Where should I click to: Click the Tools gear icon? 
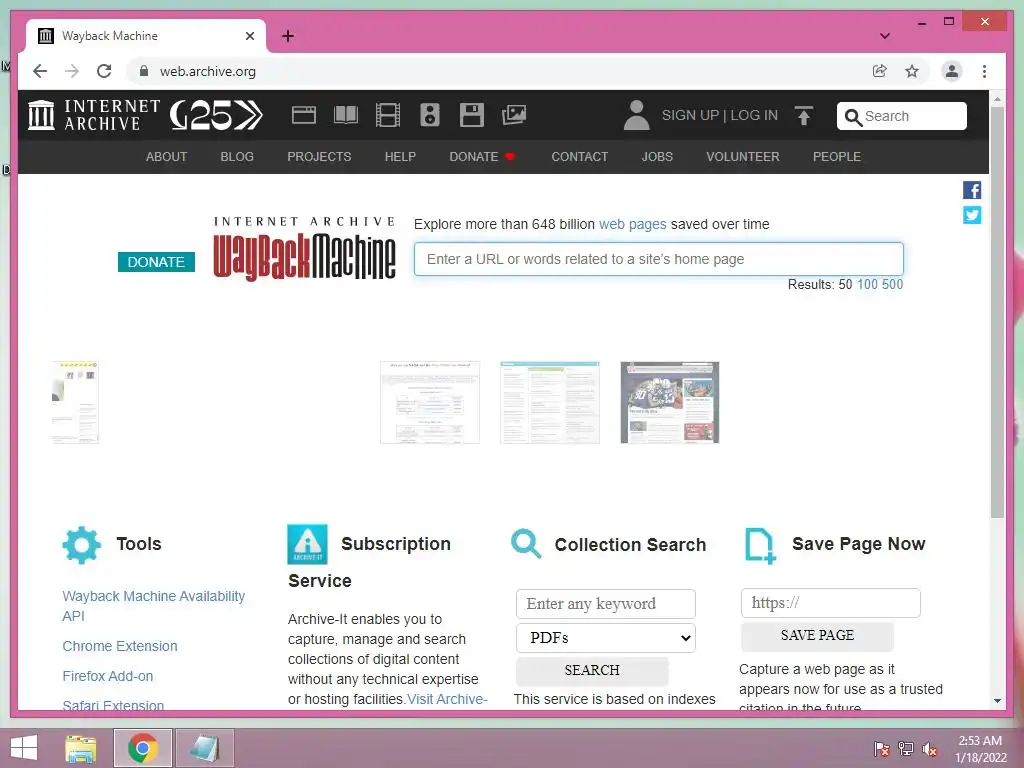pos(82,545)
